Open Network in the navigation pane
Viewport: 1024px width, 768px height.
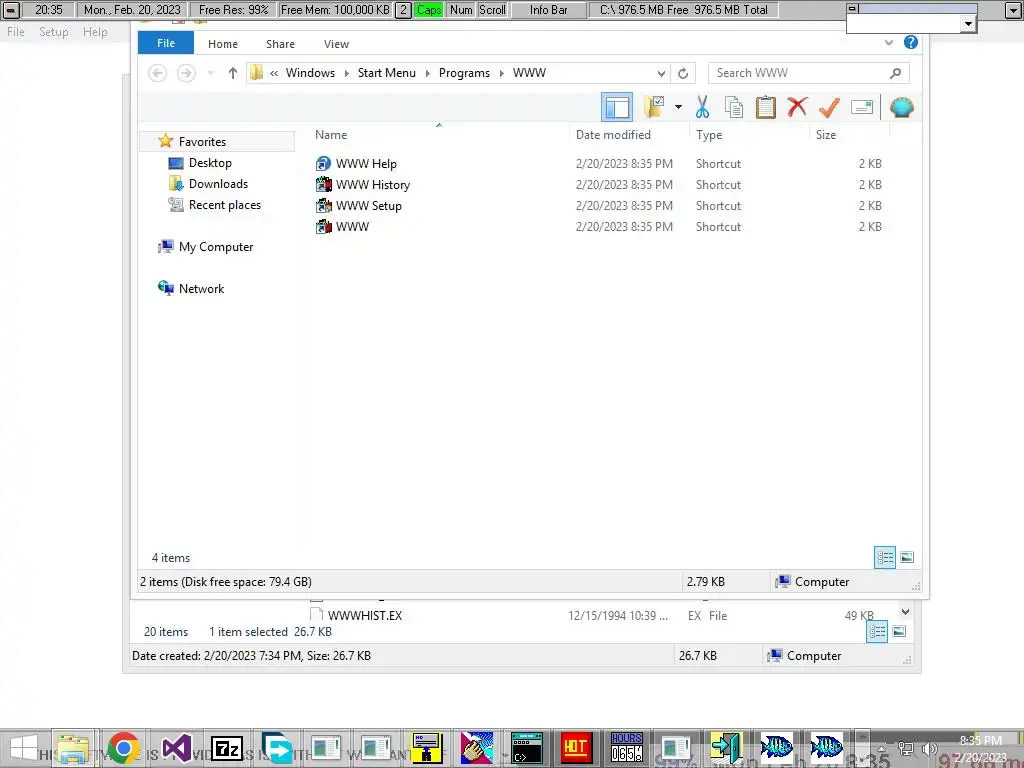tap(201, 288)
